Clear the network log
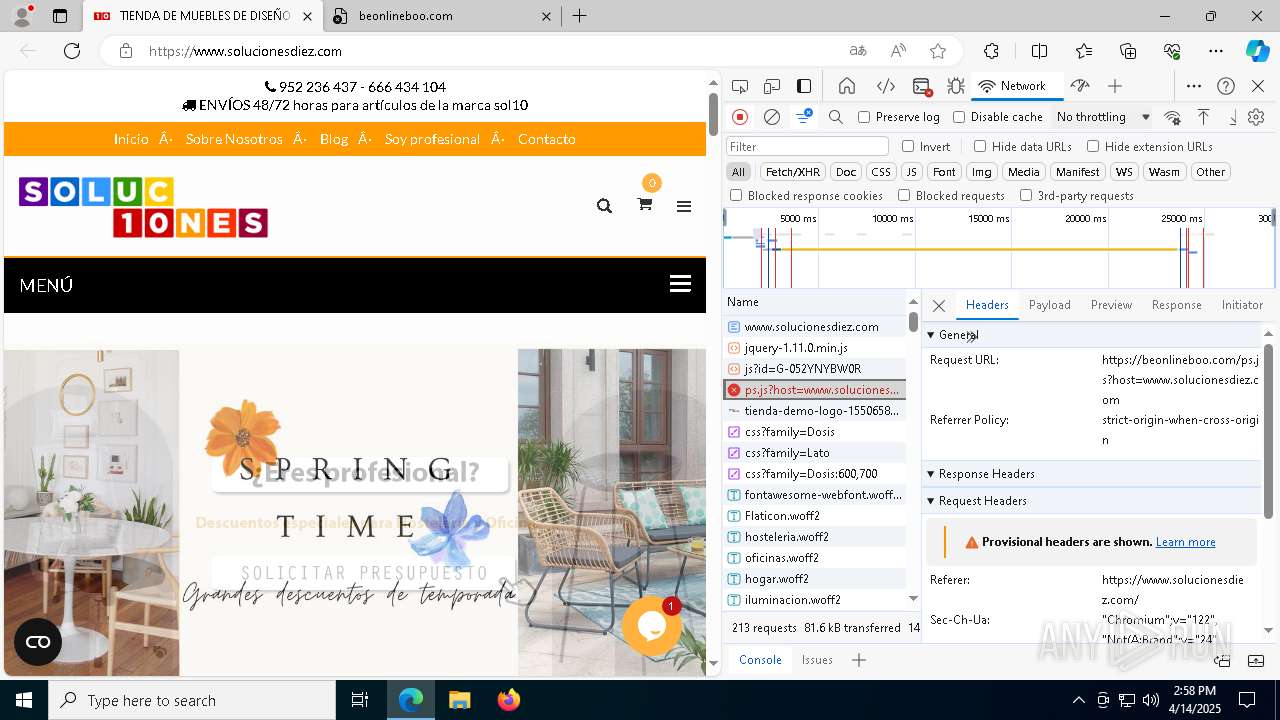The image size is (1280, 720). (772, 117)
